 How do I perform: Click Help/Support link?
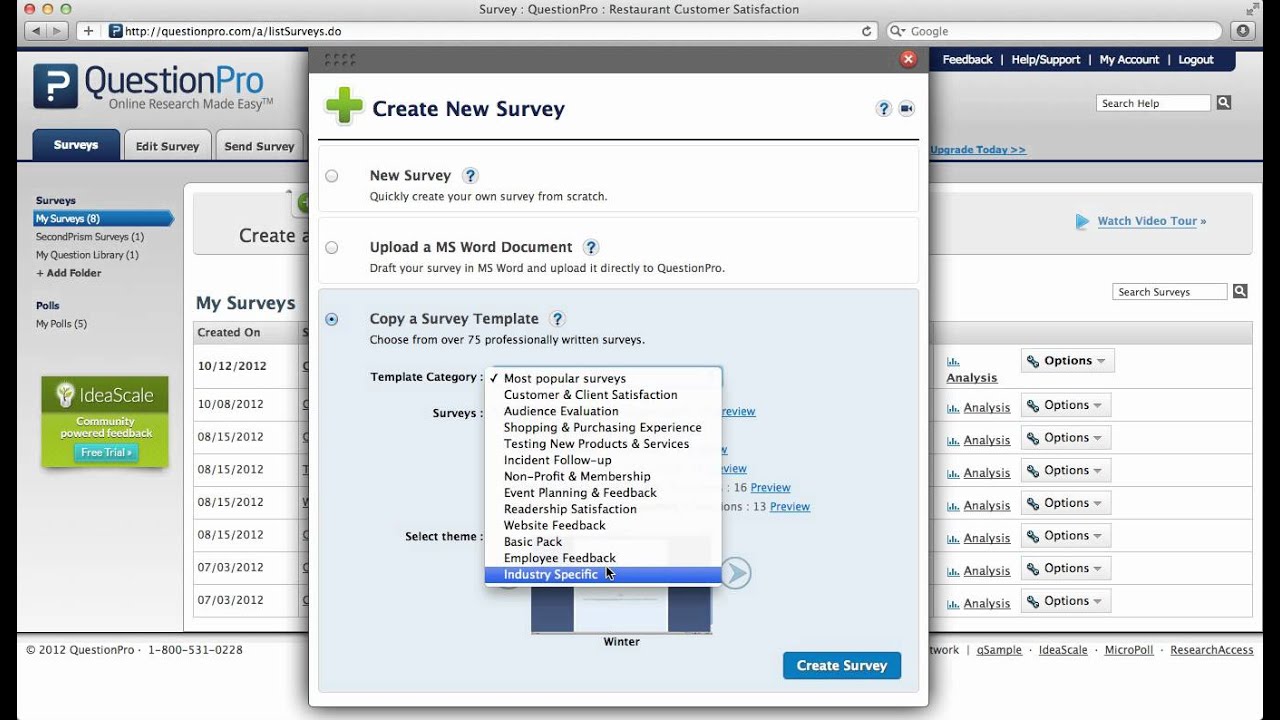click(x=1046, y=60)
